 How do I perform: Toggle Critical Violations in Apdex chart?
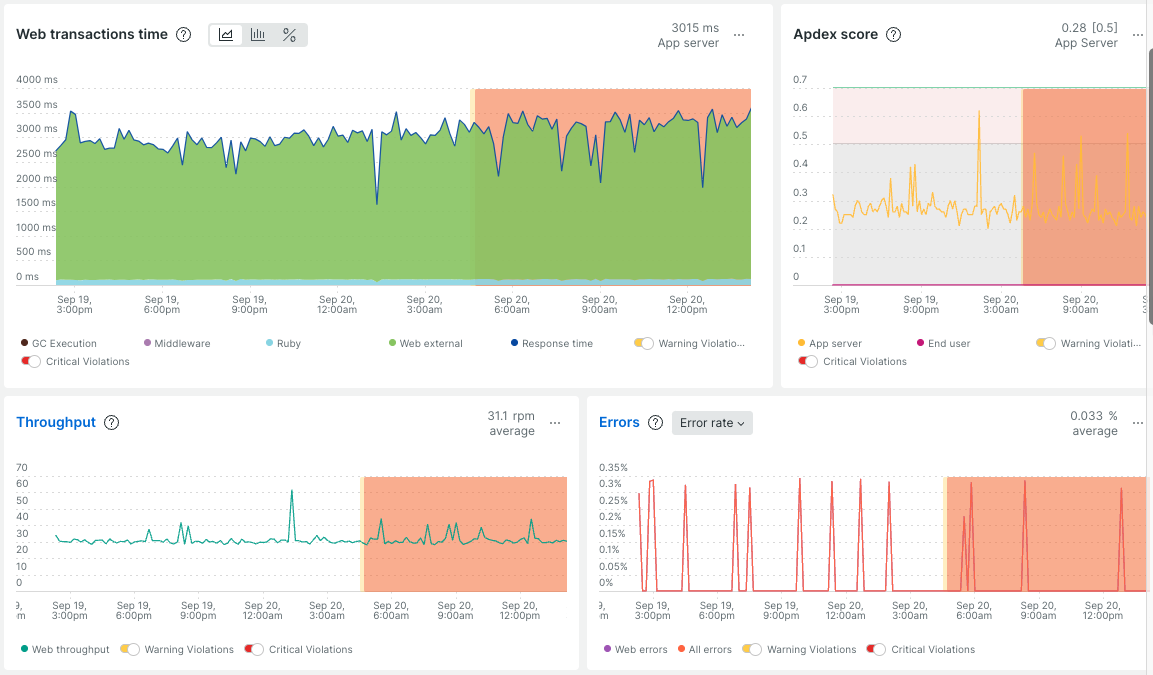coord(807,362)
